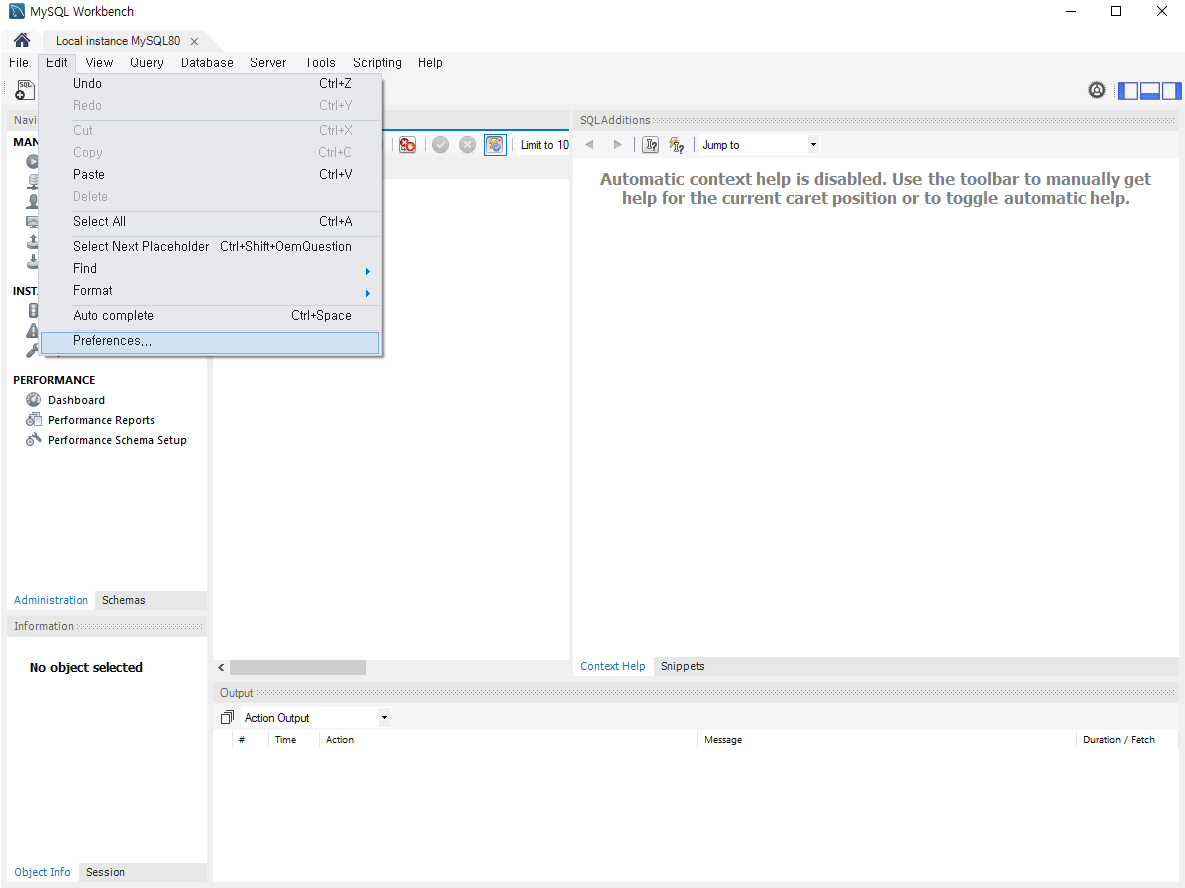The width and height of the screenshot is (1185, 888).
Task: Click Select All in Edit menu
Action: [210, 221]
